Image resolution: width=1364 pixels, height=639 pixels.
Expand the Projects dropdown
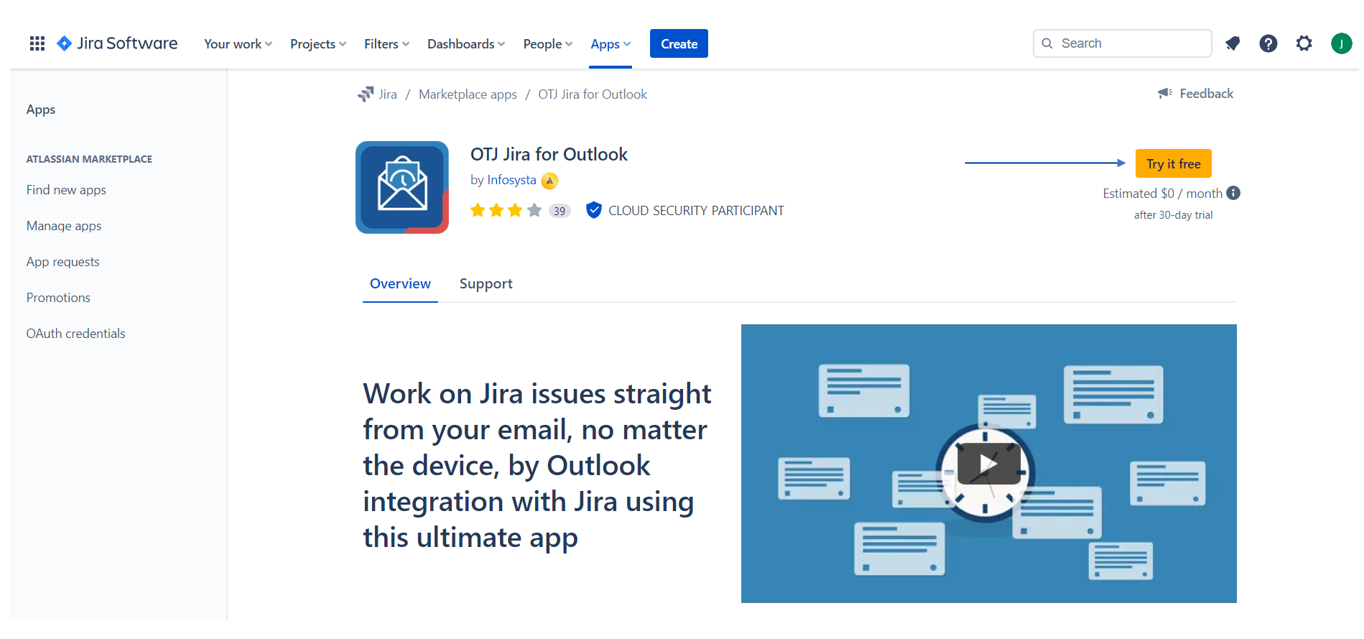(x=318, y=44)
